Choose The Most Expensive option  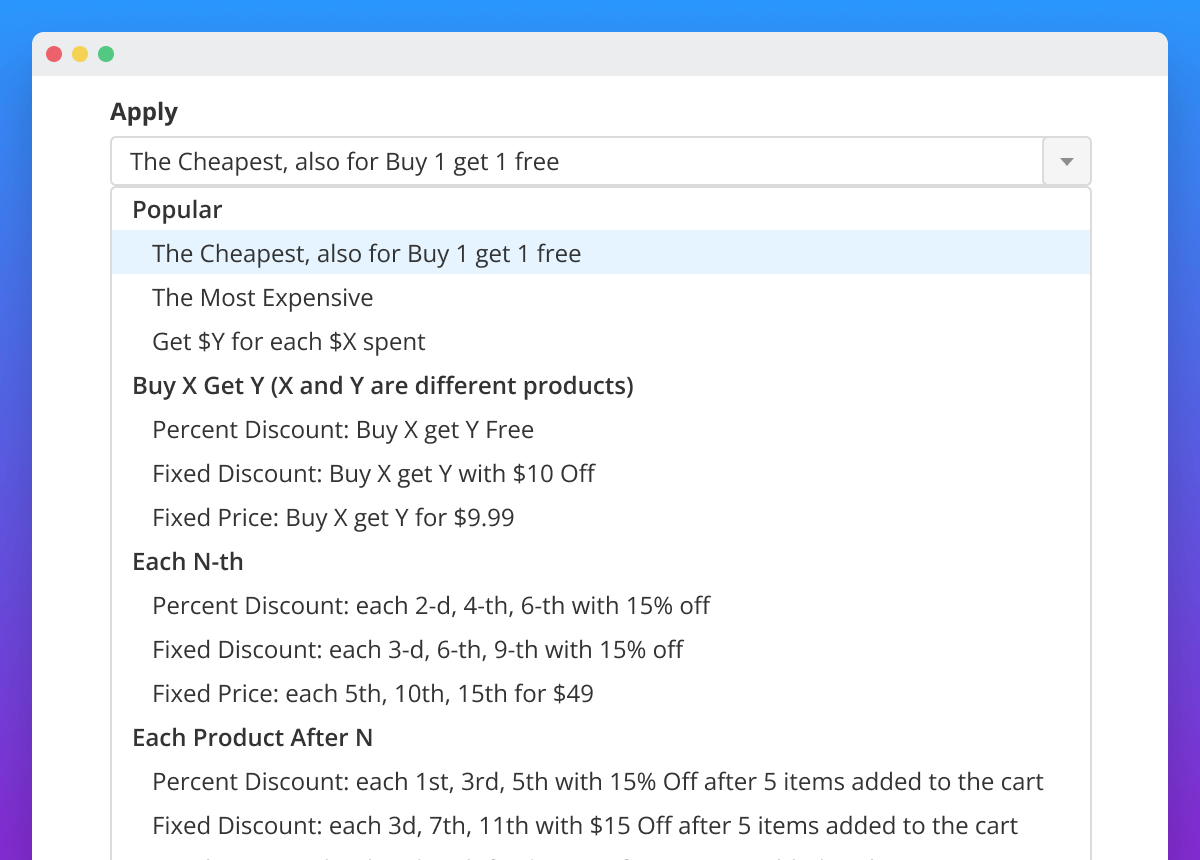coord(262,297)
